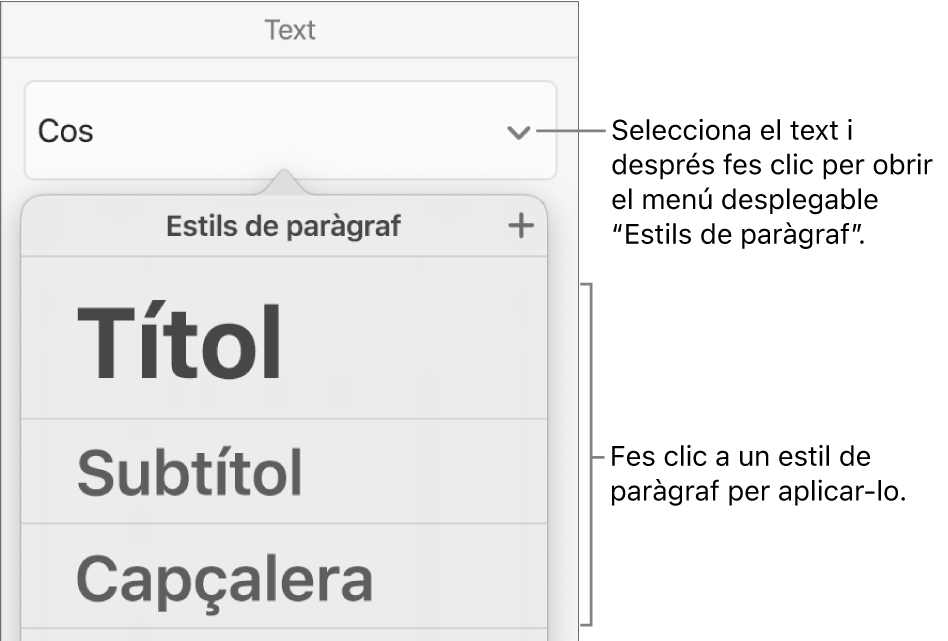Click empty area of the Cos field
This screenshot has width=948, height=641.
(300, 131)
